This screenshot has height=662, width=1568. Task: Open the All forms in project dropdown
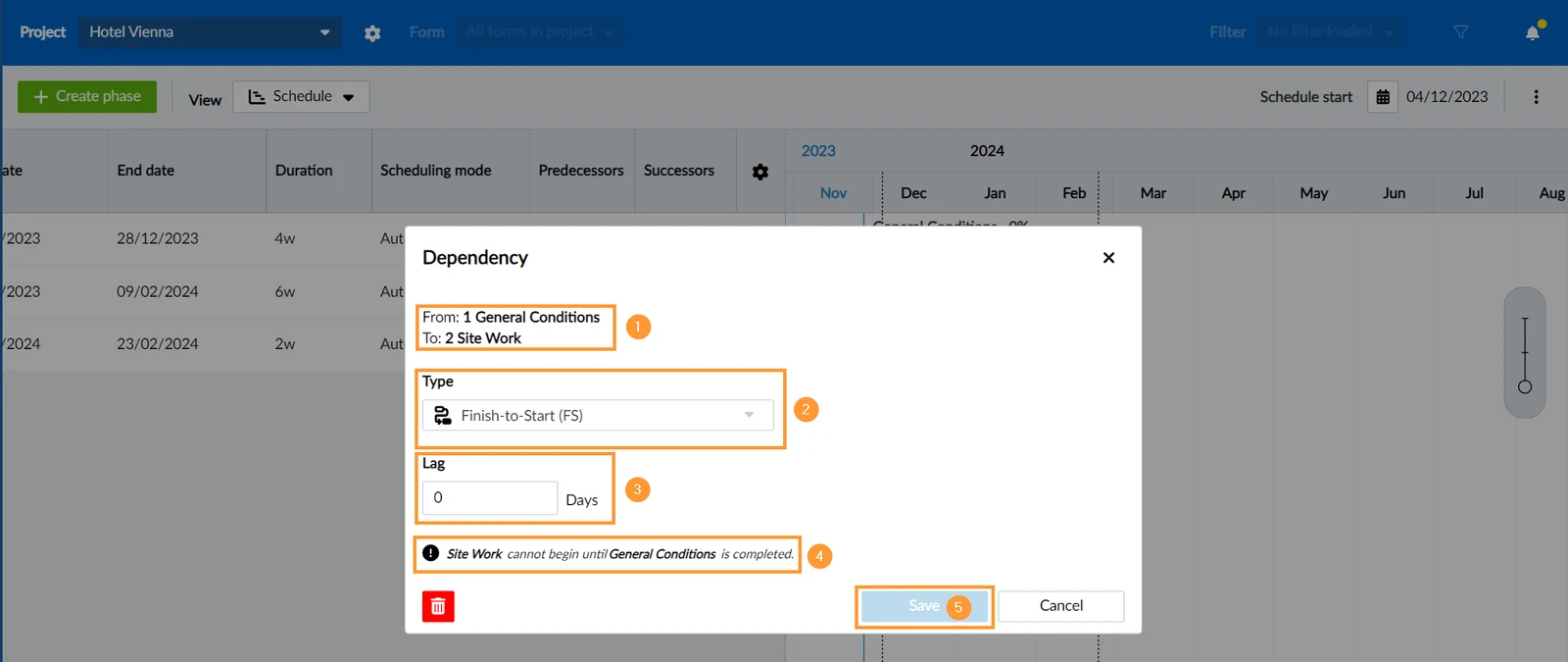tap(541, 32)
